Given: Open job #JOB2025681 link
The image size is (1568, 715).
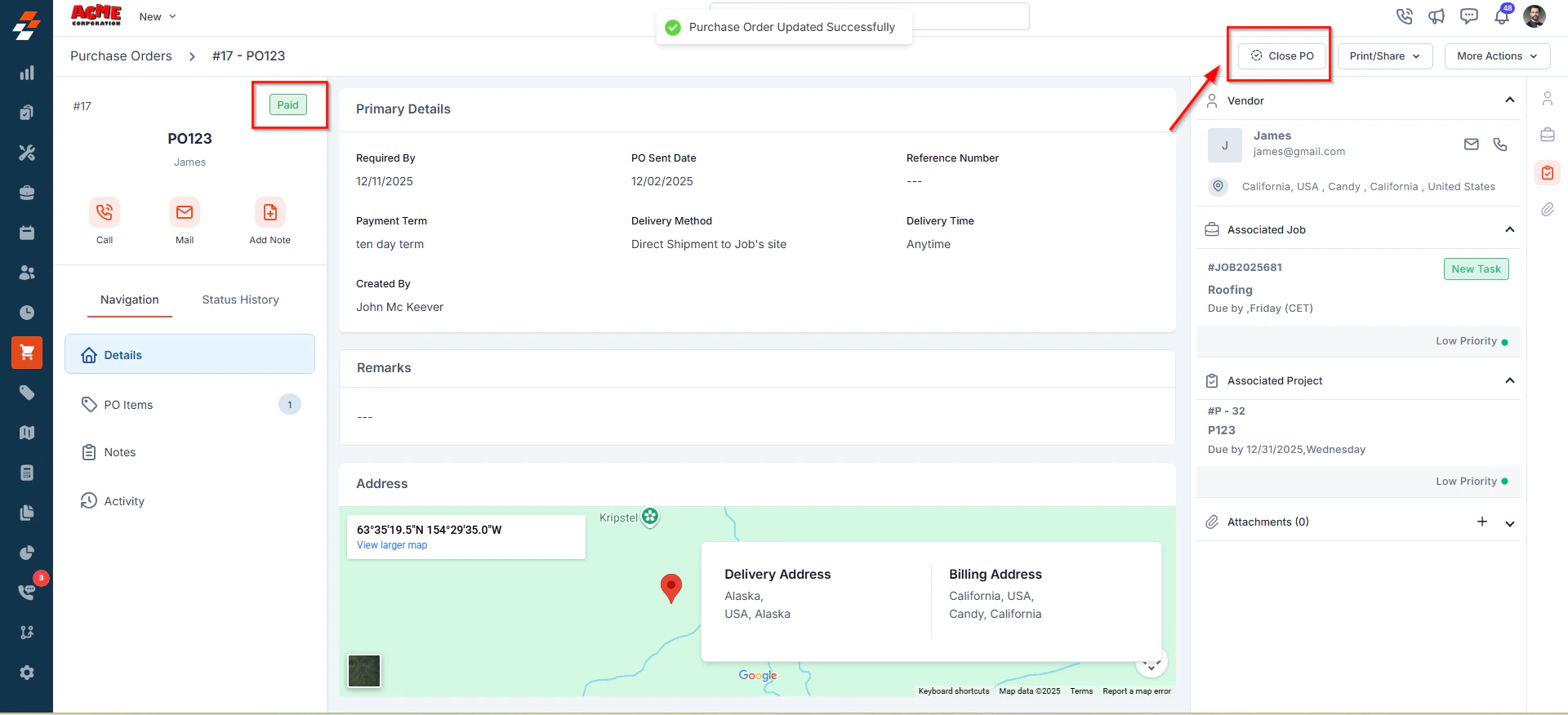Looking at the screenshot, I should coord(1245,268).
